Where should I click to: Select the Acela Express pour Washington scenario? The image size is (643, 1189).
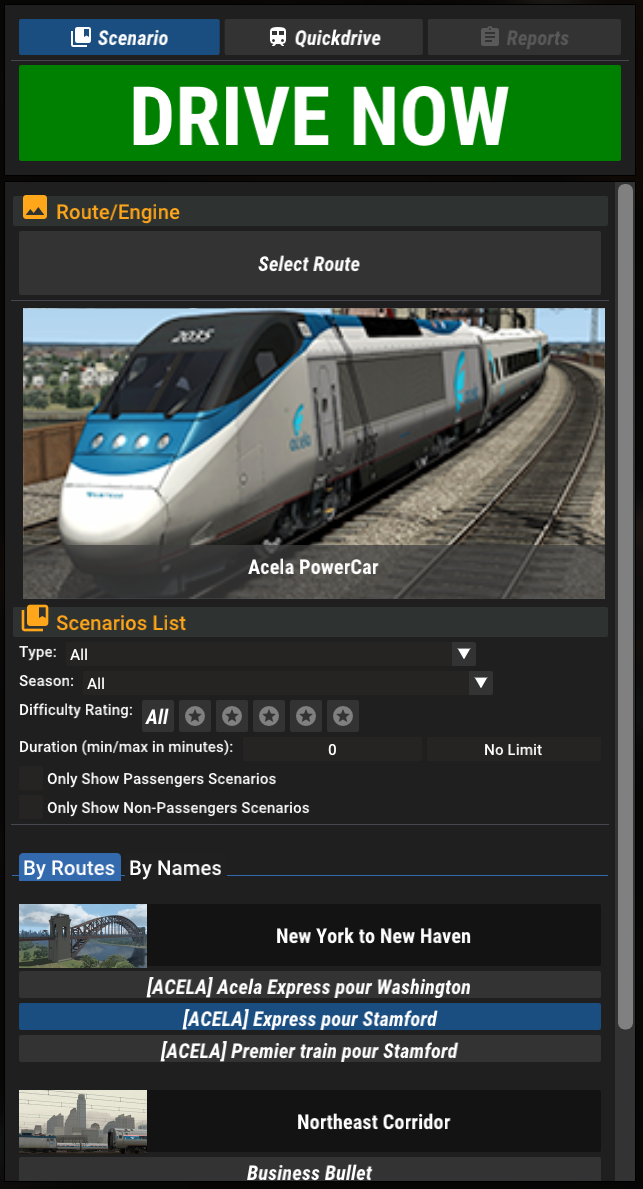309,987
